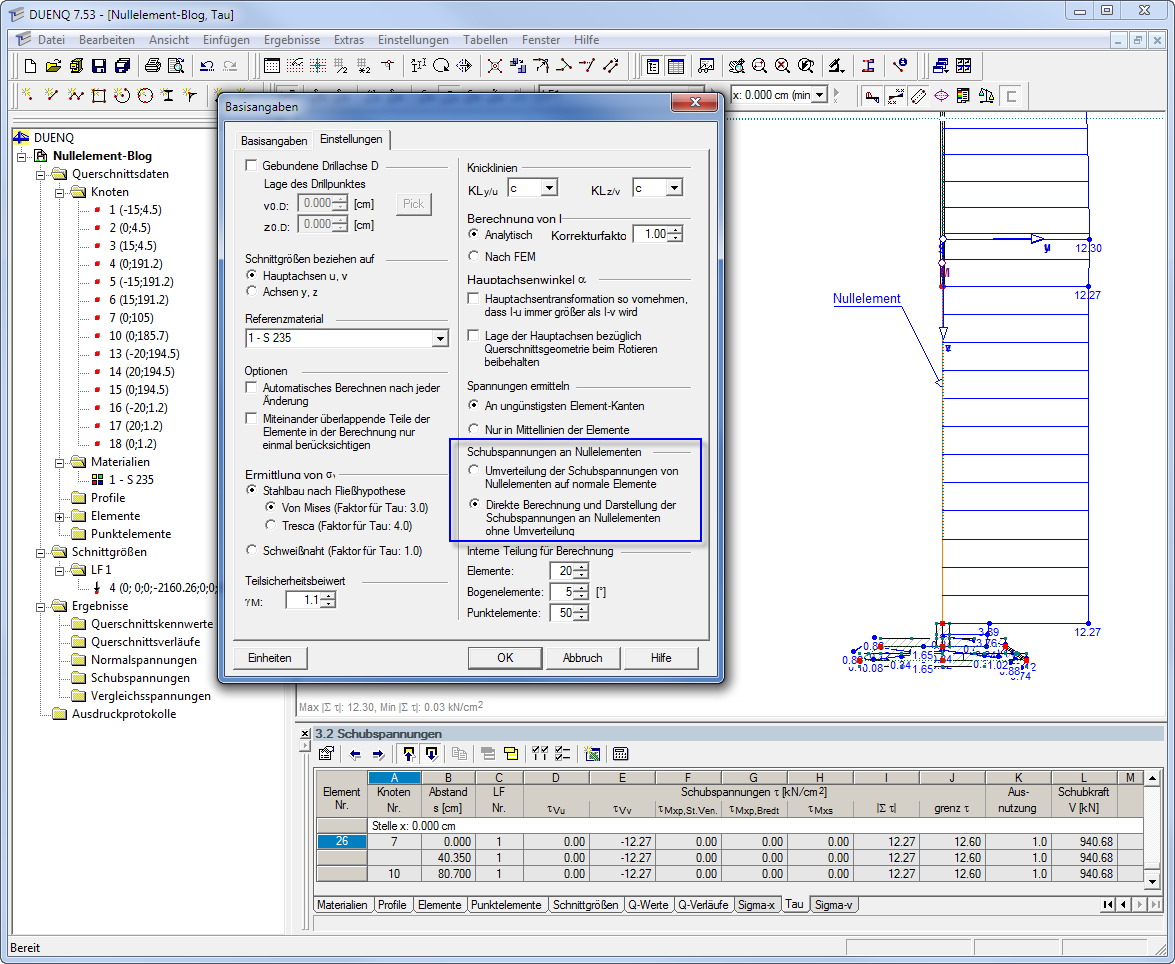
Task: Collapse the Knoten tree folder
Action: 59,192
